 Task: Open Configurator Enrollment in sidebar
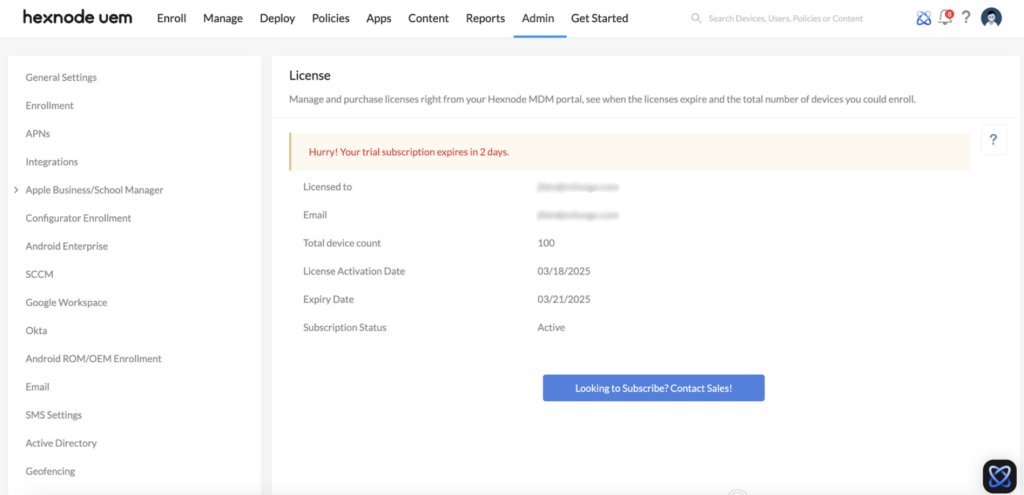78,218
